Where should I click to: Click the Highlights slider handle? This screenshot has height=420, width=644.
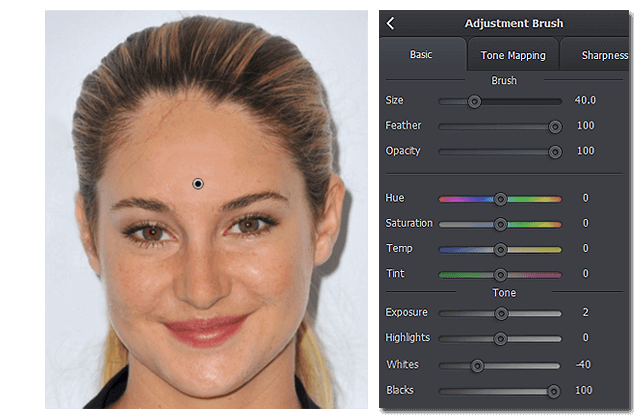500,339
